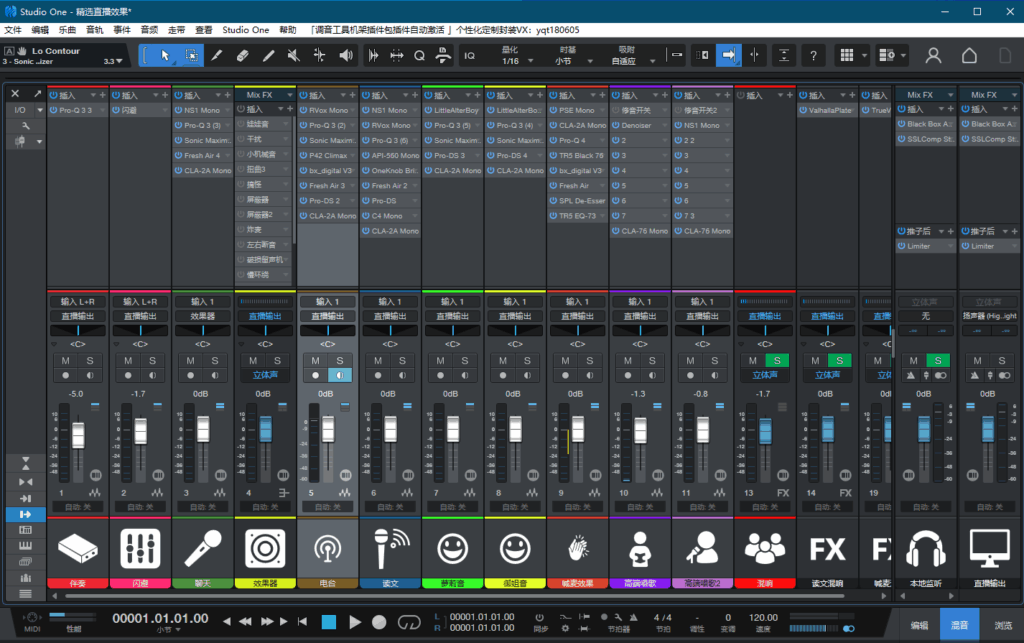
Task: Switch to the 浏览 tab at bottom right
Action: (1005, 624)
